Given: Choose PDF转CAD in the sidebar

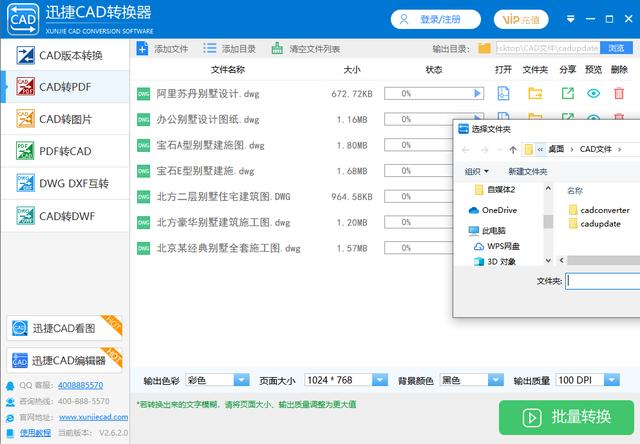Looking at the screenshot, I should click(65, 151).
